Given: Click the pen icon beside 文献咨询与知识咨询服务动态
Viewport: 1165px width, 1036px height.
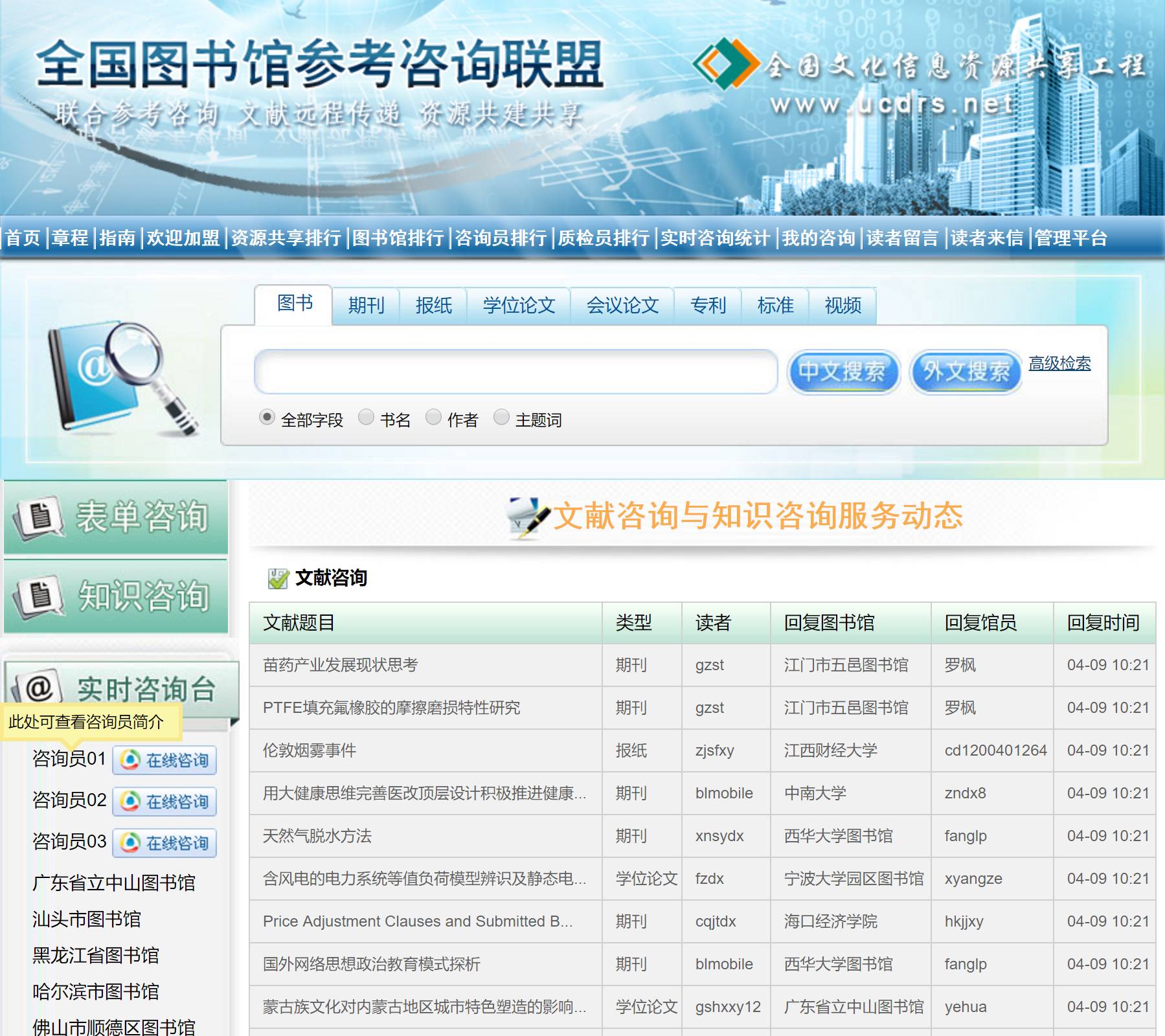Looking at the screenshot, I should click(x=528, y=518).
